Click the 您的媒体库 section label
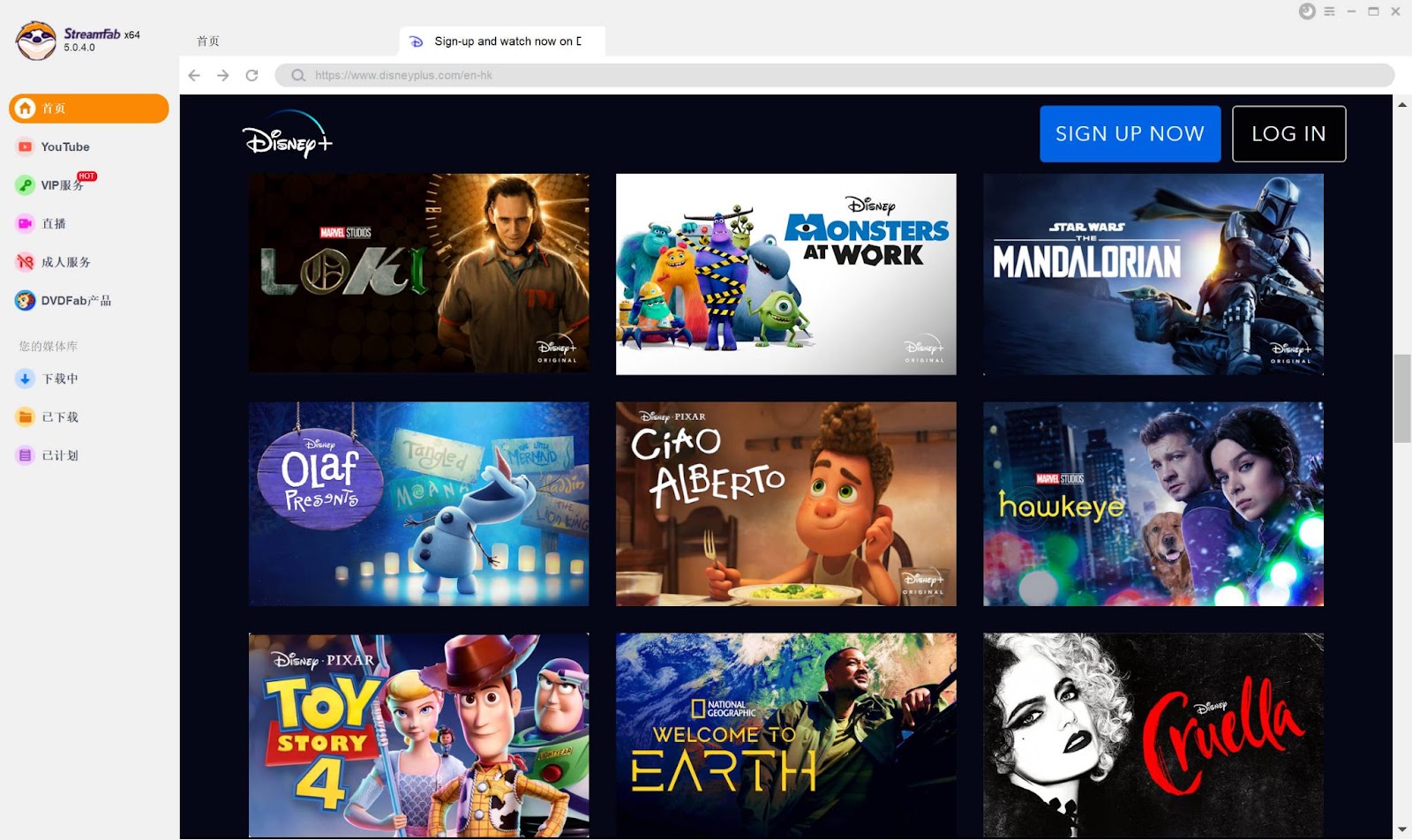 coord(49,346)
